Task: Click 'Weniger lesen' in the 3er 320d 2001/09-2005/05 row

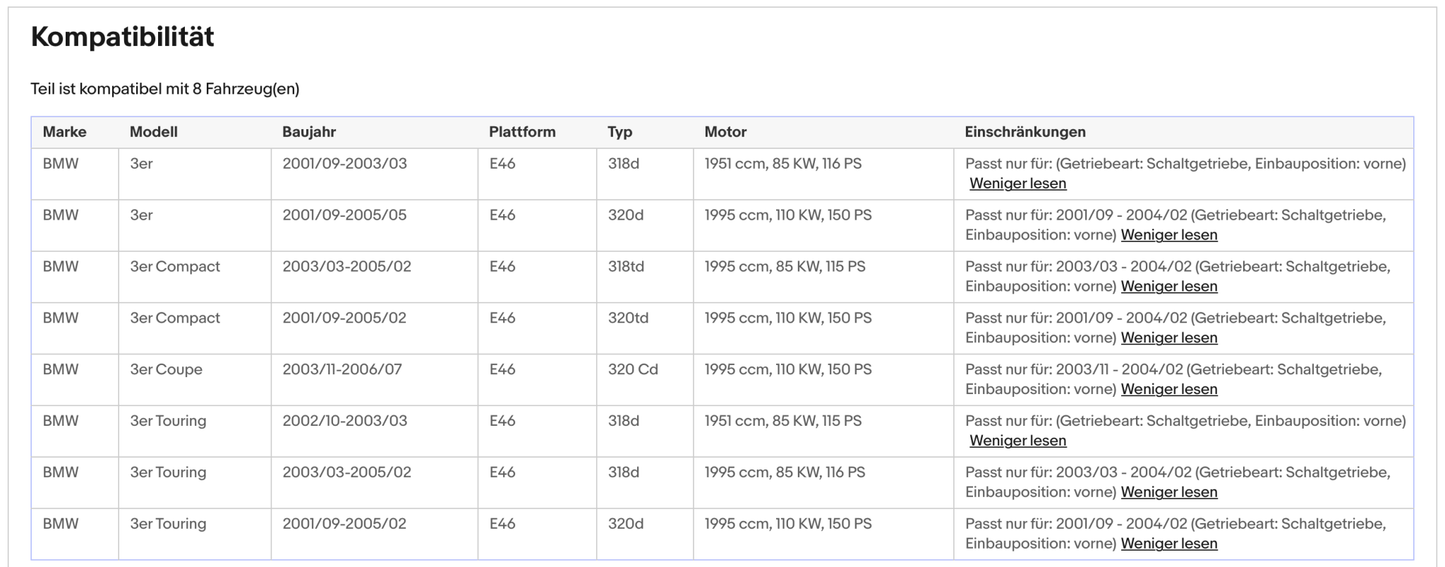Action: [1168, 235]
